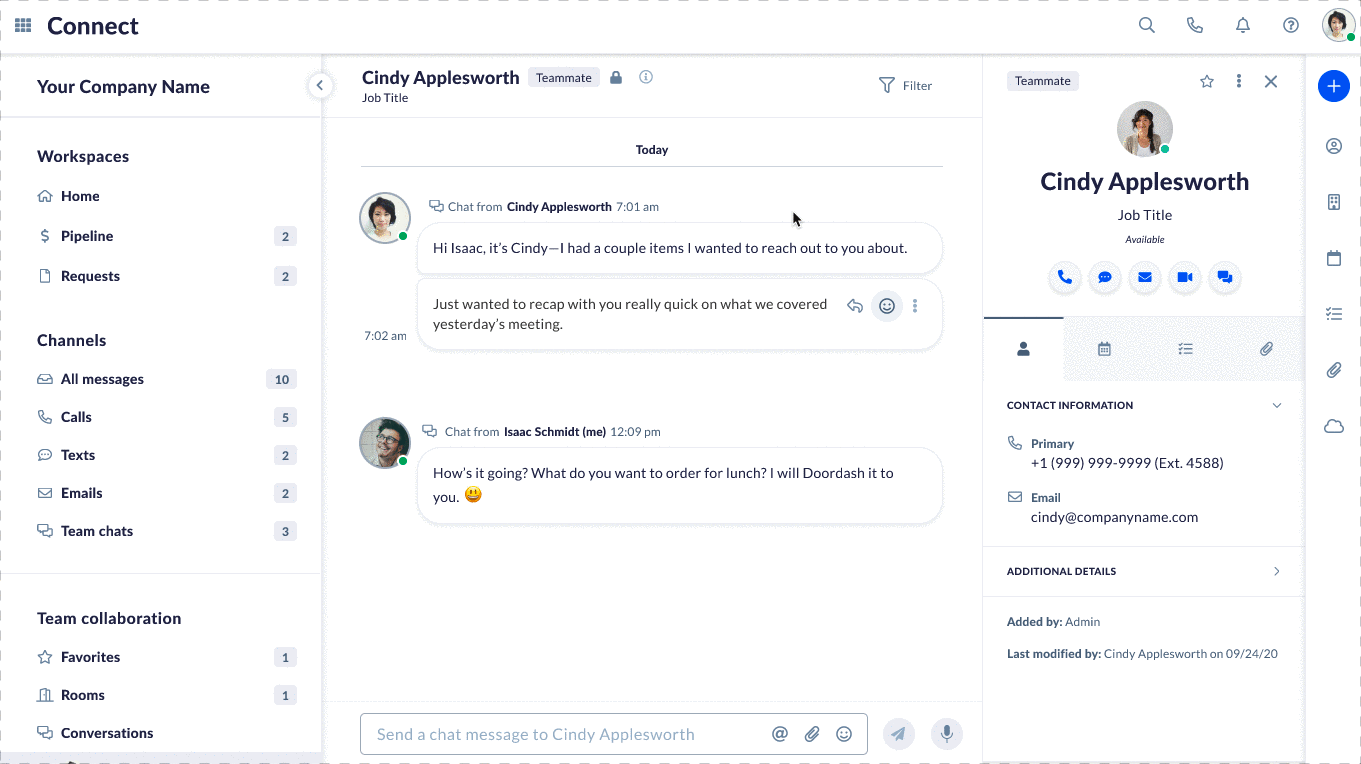1361x764 pixels.
Task: Favorite Cindy using the star icon
Action: pyautogui.click(x=1207, y=82)
